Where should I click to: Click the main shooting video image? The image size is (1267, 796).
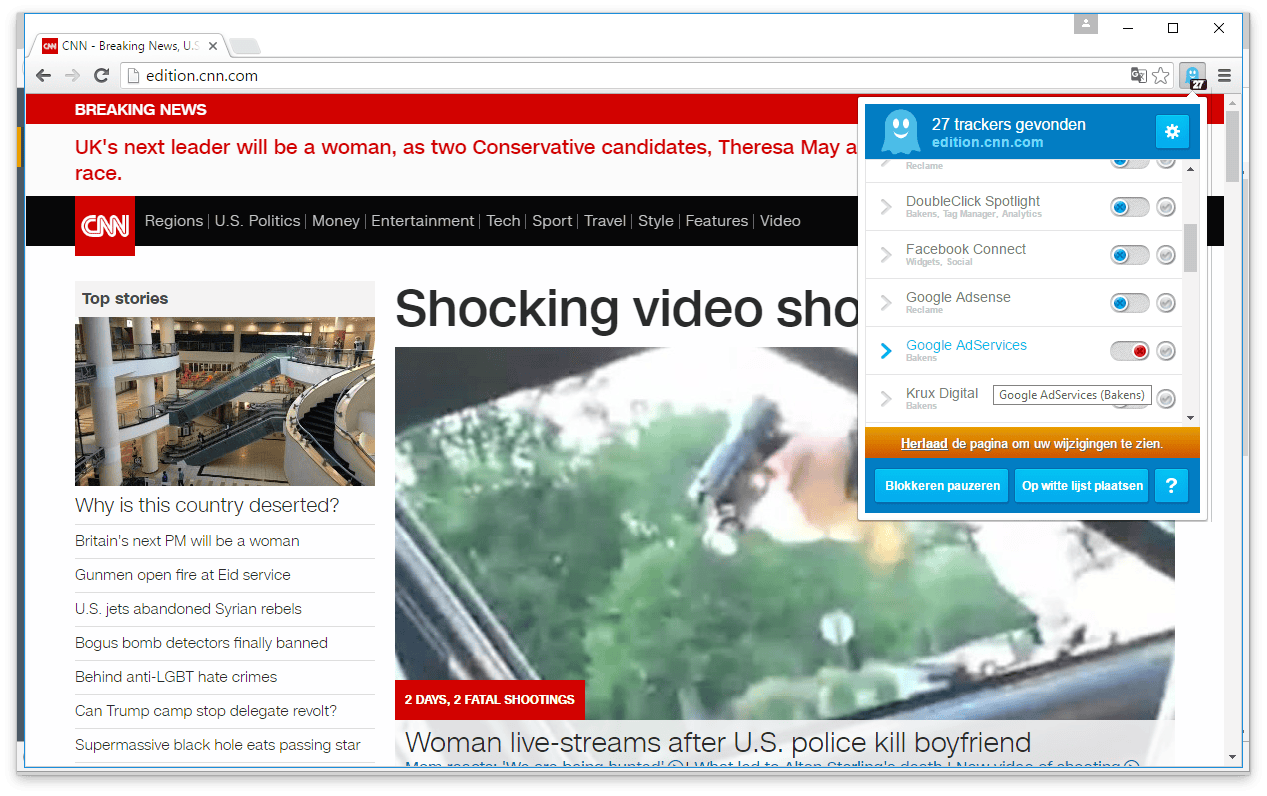pos(784,533)
